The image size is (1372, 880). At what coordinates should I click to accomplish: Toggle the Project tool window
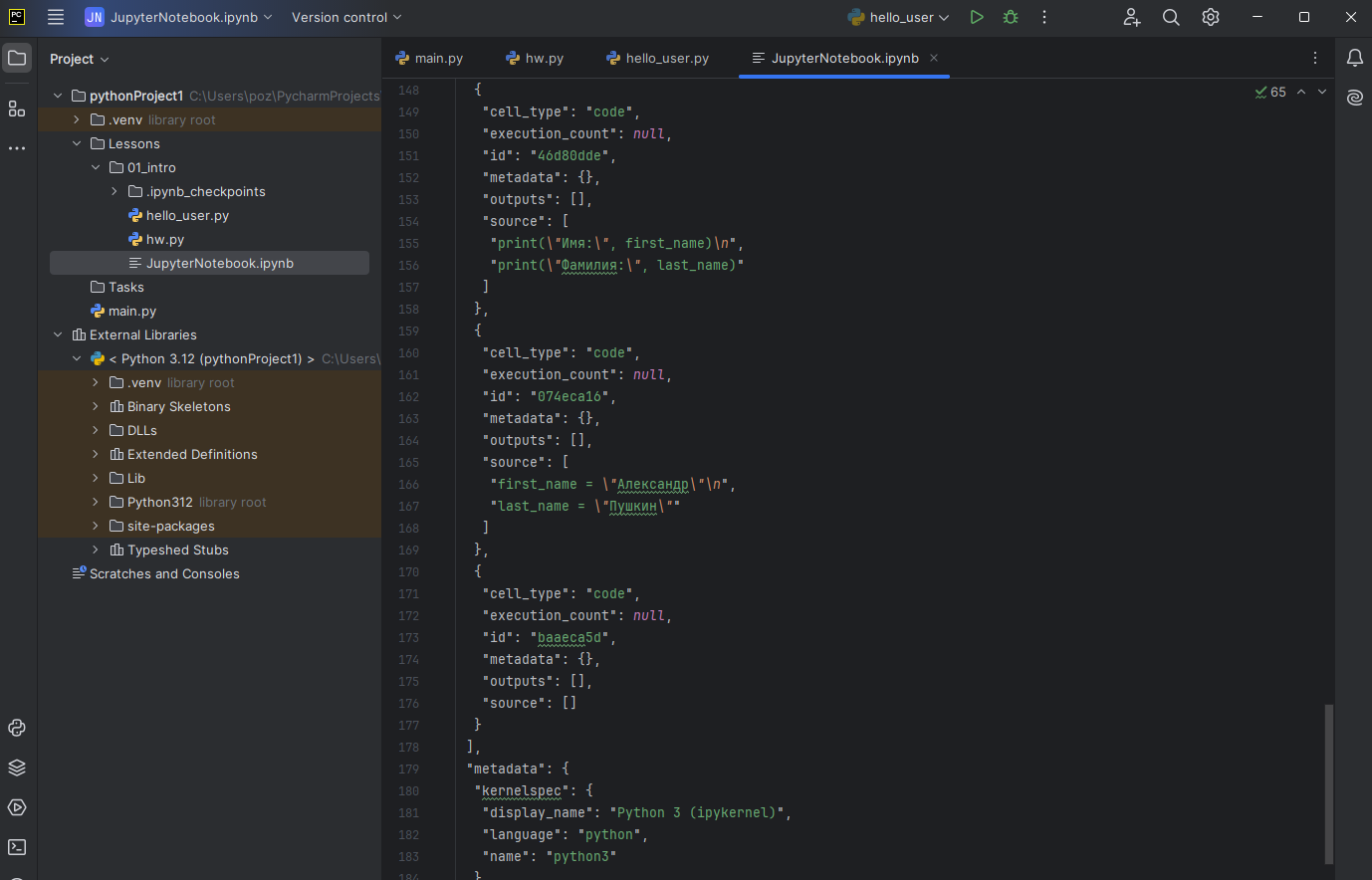[16, 58]
